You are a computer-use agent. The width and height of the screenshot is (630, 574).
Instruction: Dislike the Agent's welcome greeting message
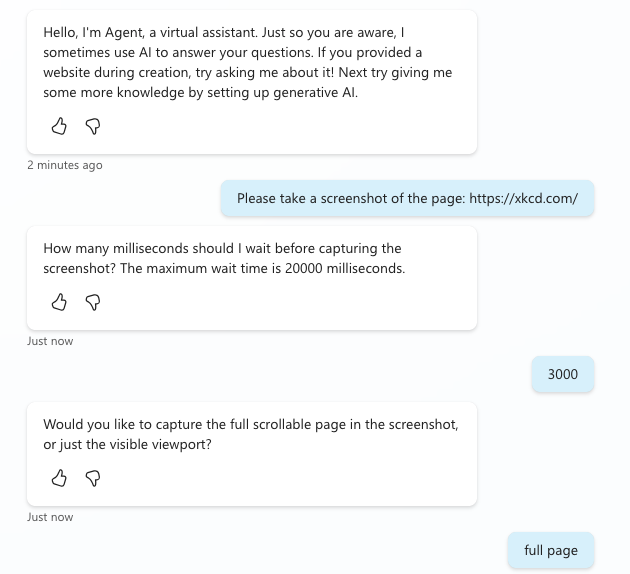[x=92, y=126]
